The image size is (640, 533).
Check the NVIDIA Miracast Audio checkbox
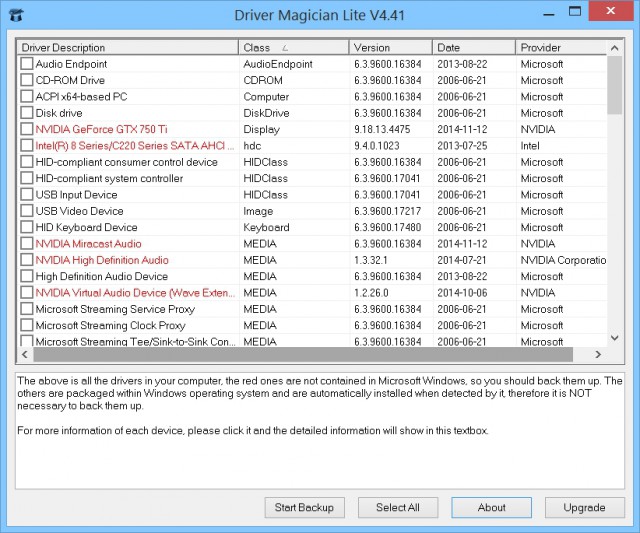point(27,244)
